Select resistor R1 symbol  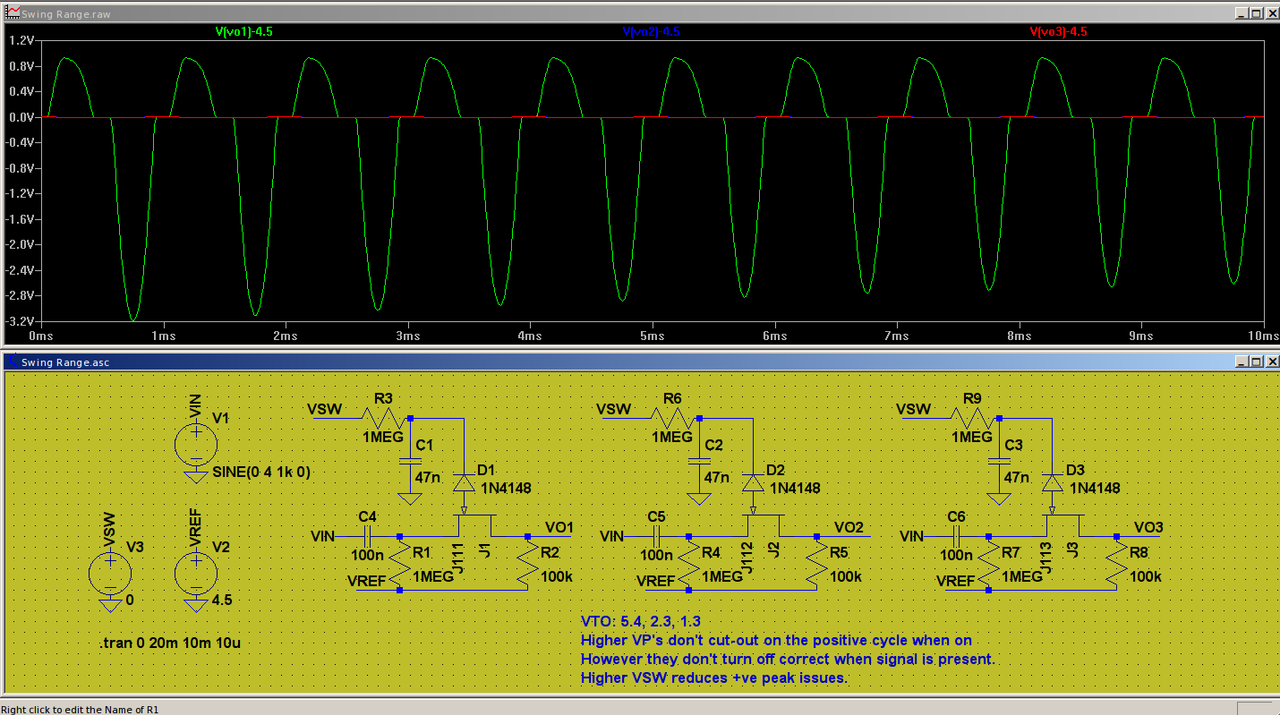(x=400, y=563)
